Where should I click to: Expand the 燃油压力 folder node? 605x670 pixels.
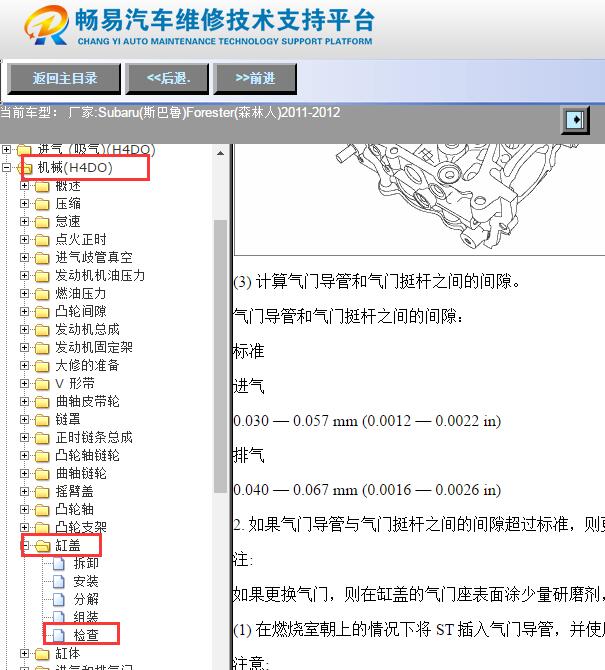[x=24, y=293]
